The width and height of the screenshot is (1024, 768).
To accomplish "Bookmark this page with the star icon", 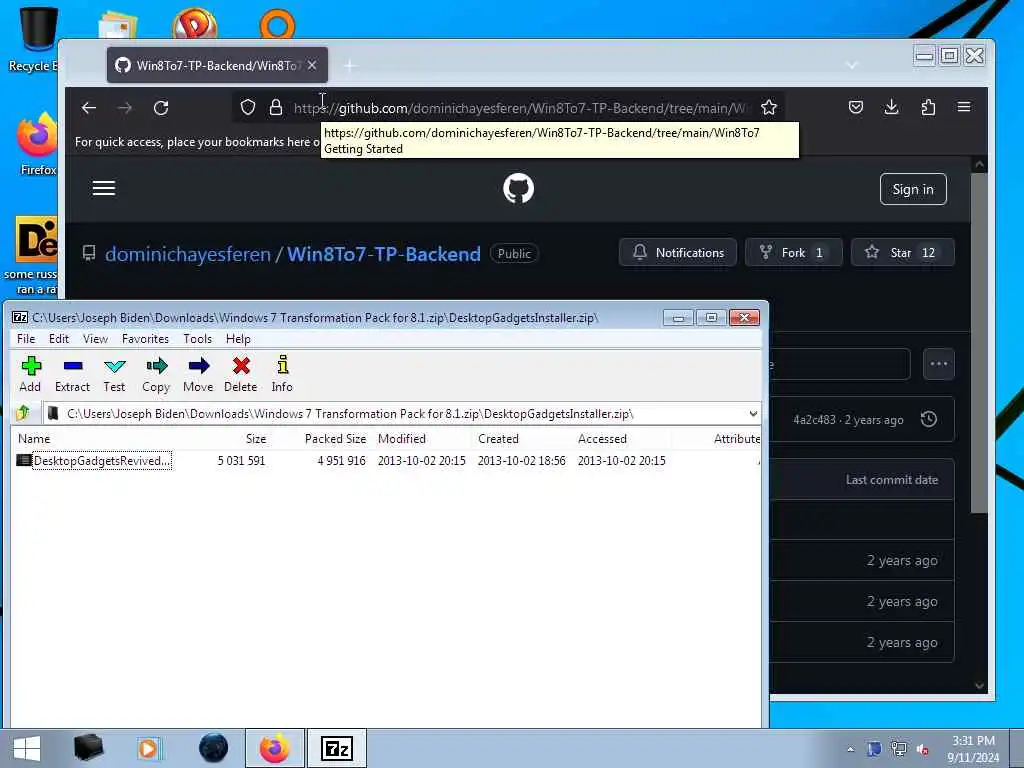I will [769, 107].
